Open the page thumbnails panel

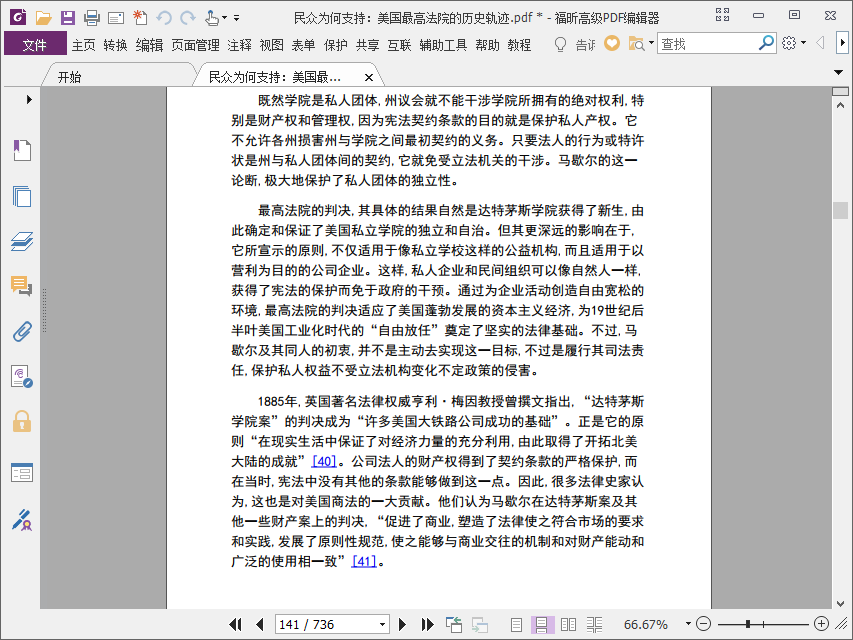22,196
